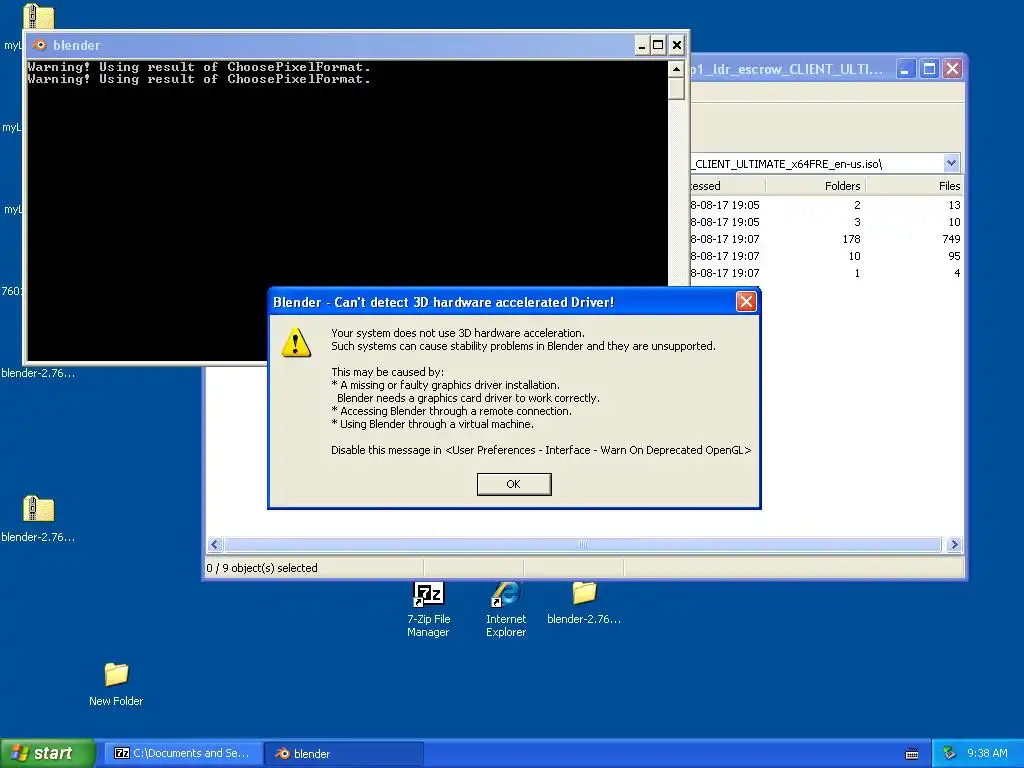Activate the blender taskbar button

pyautogui.click(x=344, y=753)
